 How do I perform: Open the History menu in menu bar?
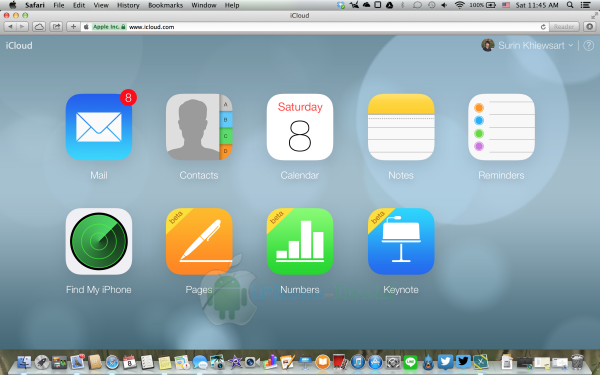tap(128, 5)
